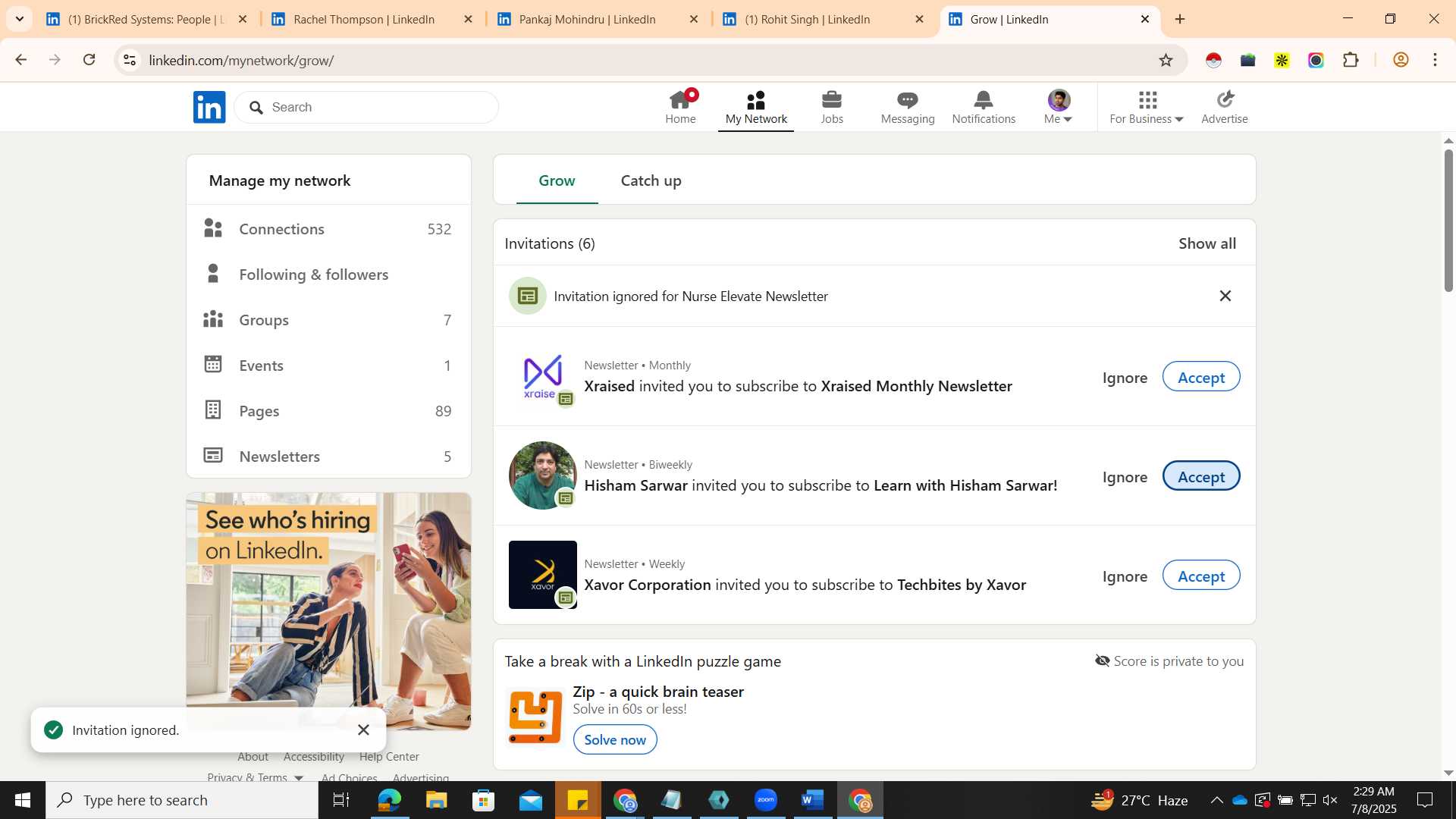Image resolution: width=1456 pixels, height=819 pixels.
Task: Click the page vertical scrollbar
Action: coord(1448,220)
